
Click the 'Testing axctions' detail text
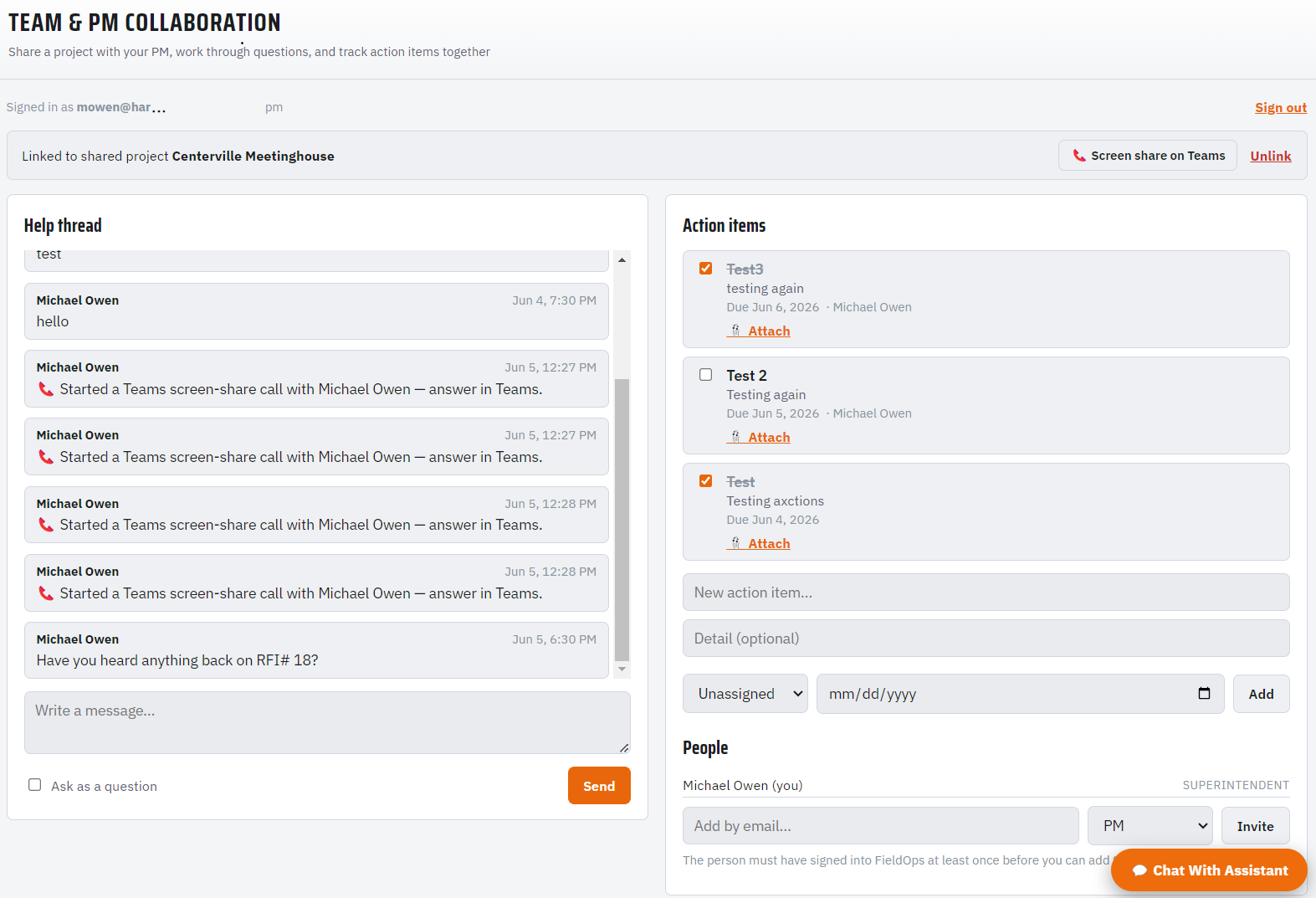click(776, 501)
